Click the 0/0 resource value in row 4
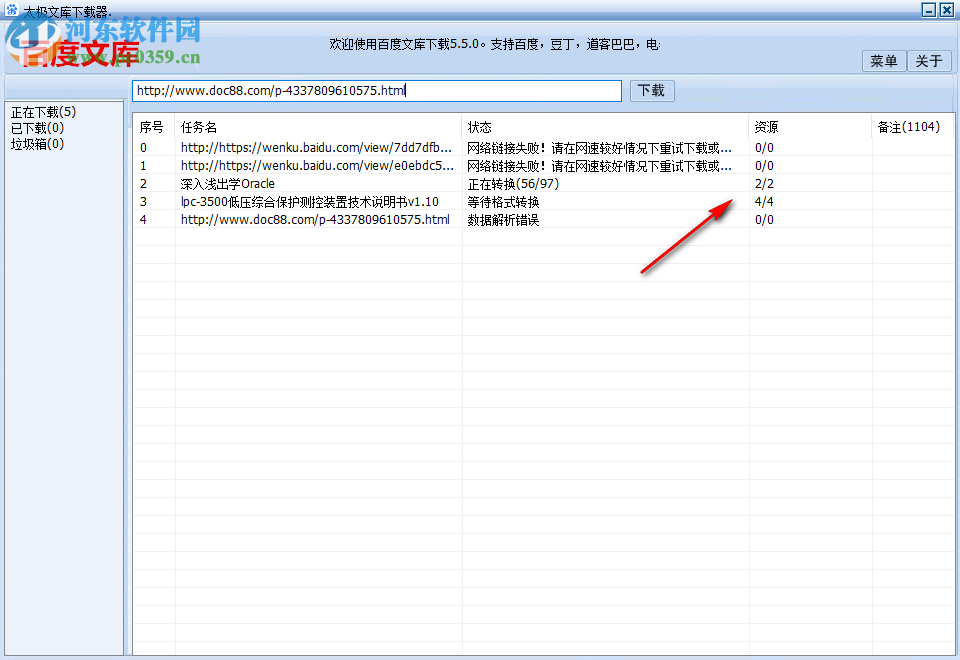 coord(764,219)
